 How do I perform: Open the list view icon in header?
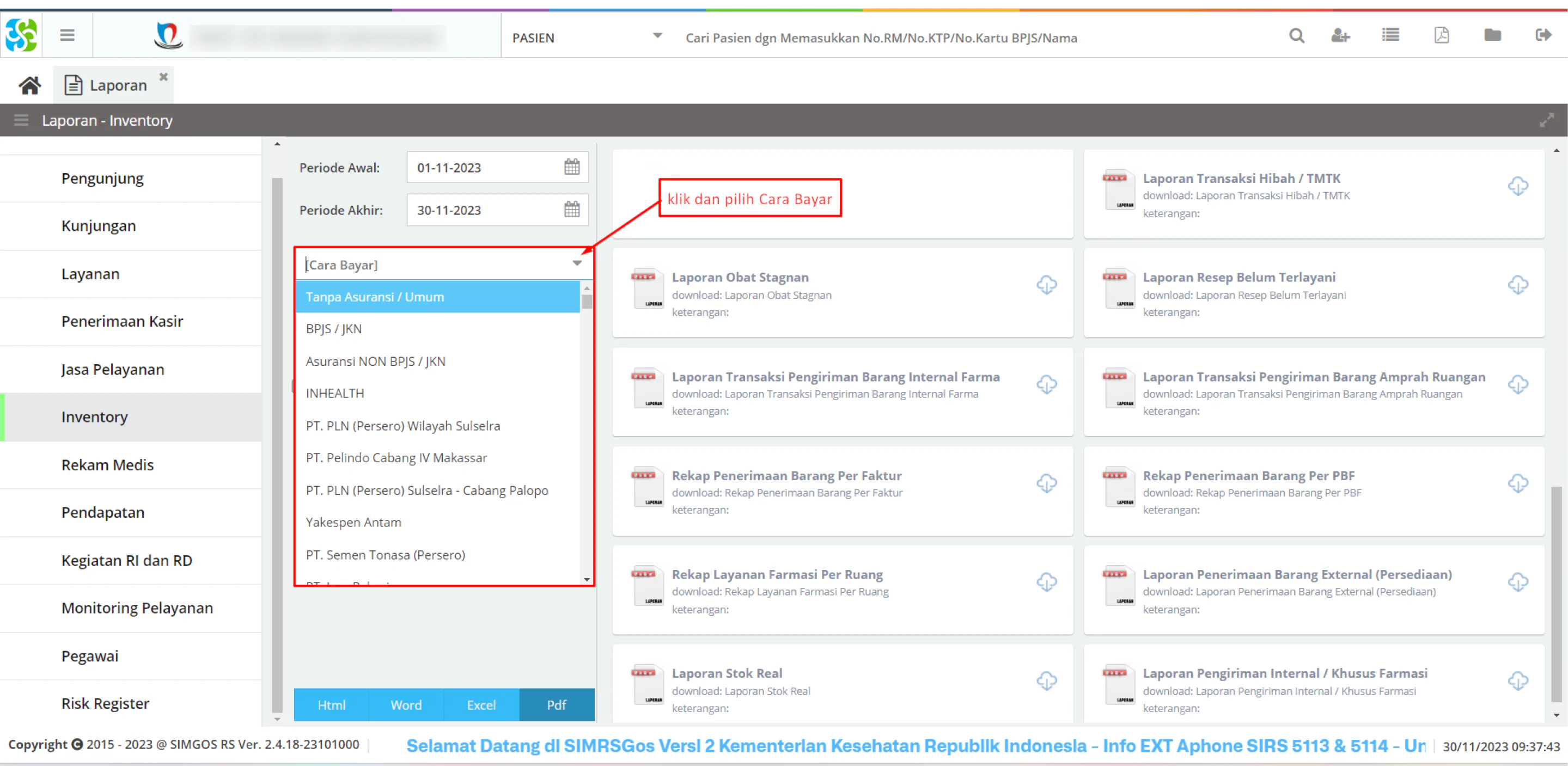tap(1390, 35)
